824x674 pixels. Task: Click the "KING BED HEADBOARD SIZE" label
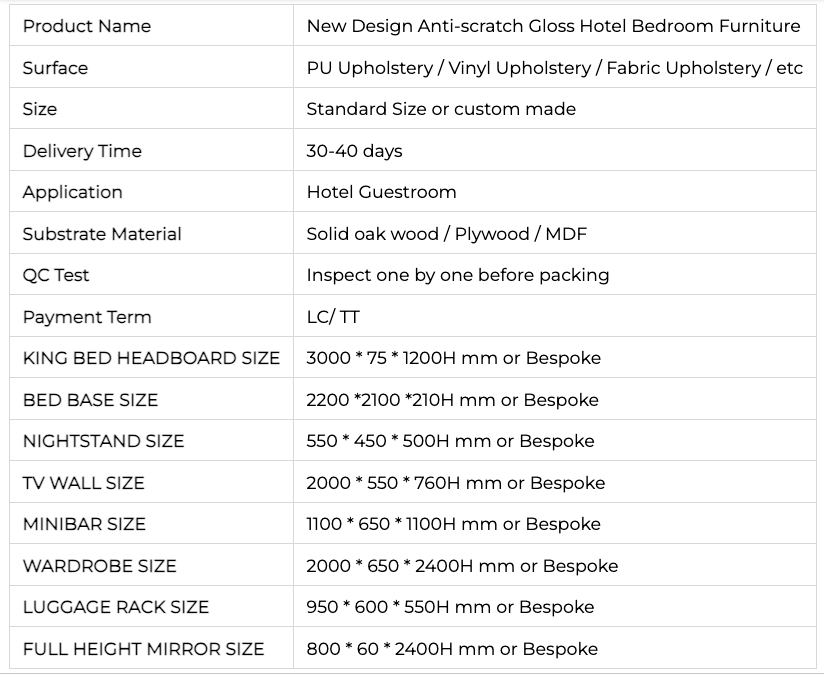(x=151, y=358)
